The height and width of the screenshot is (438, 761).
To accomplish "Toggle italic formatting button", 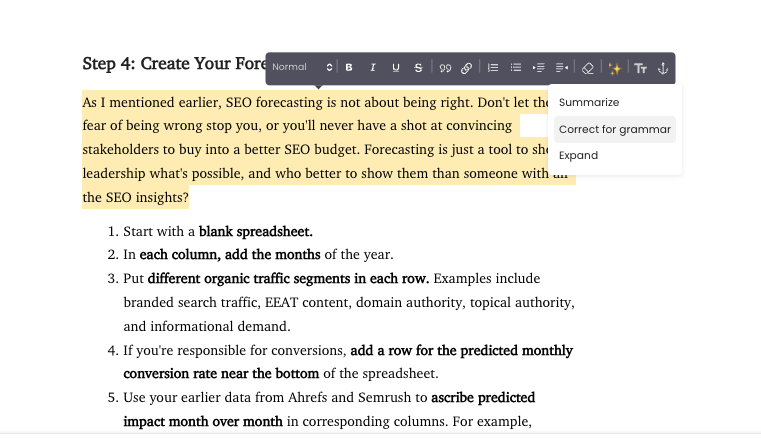I will click(372, 67).
